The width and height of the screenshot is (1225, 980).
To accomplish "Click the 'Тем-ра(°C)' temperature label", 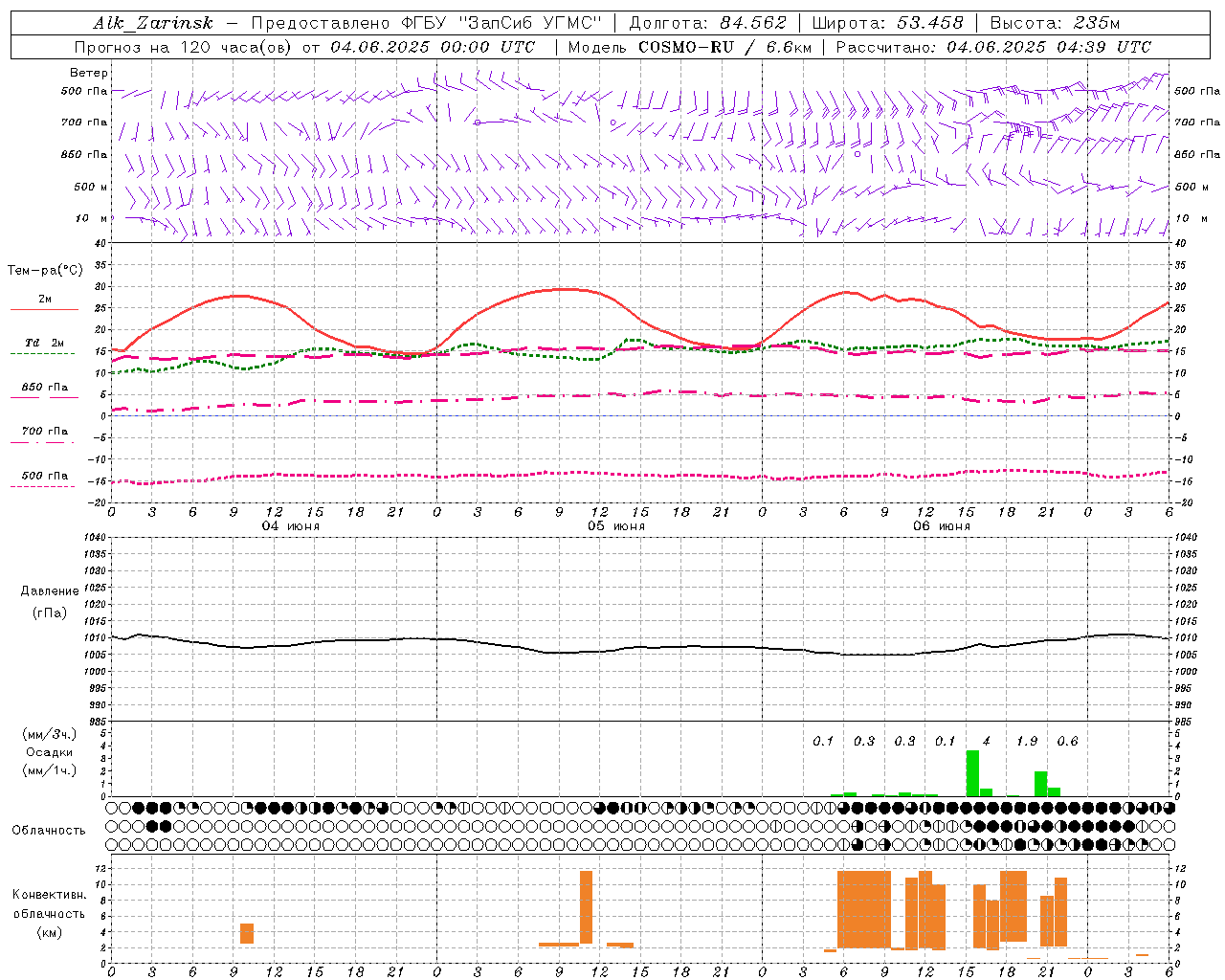I will [45, 271].
